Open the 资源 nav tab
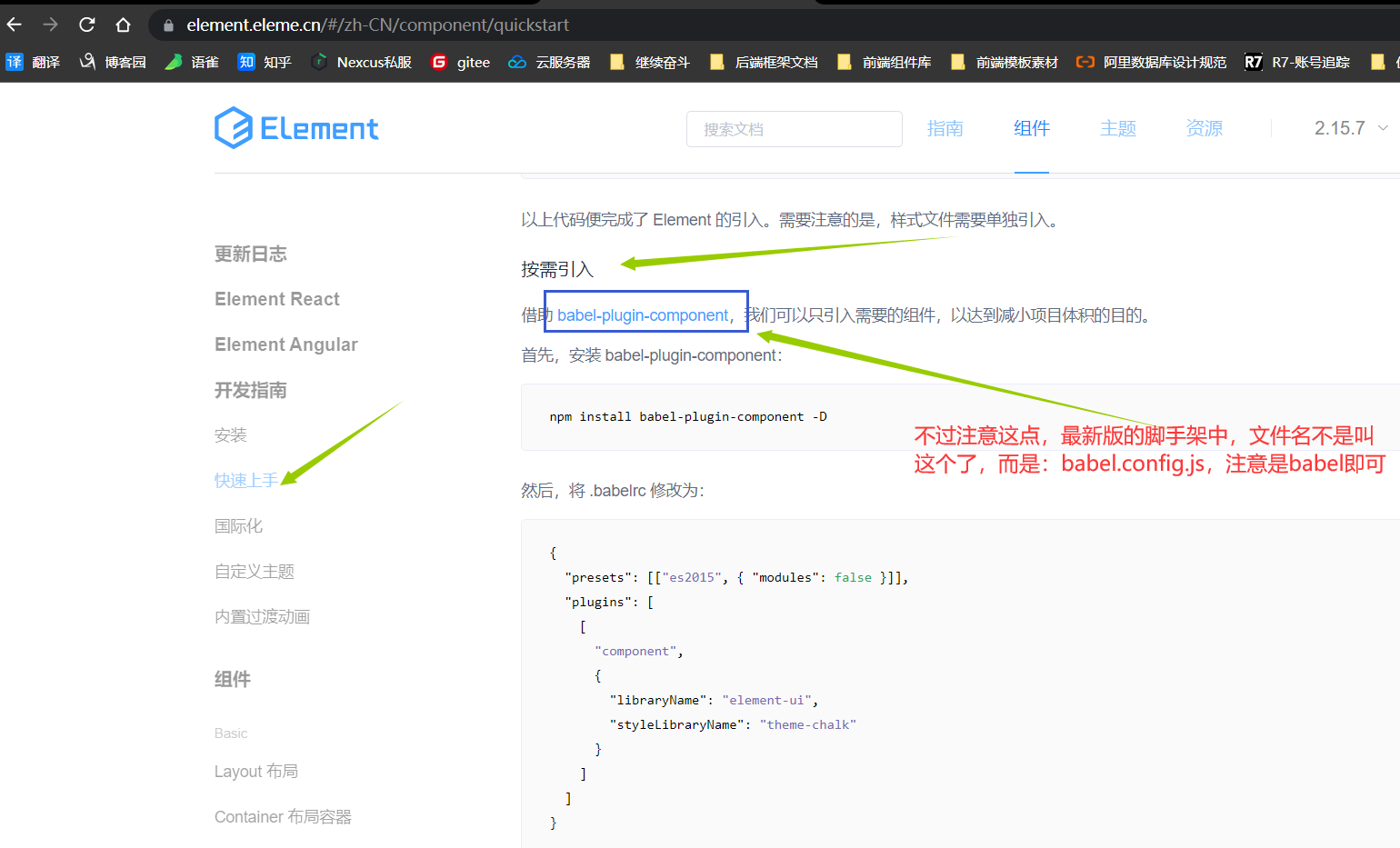 point(1205,128)
